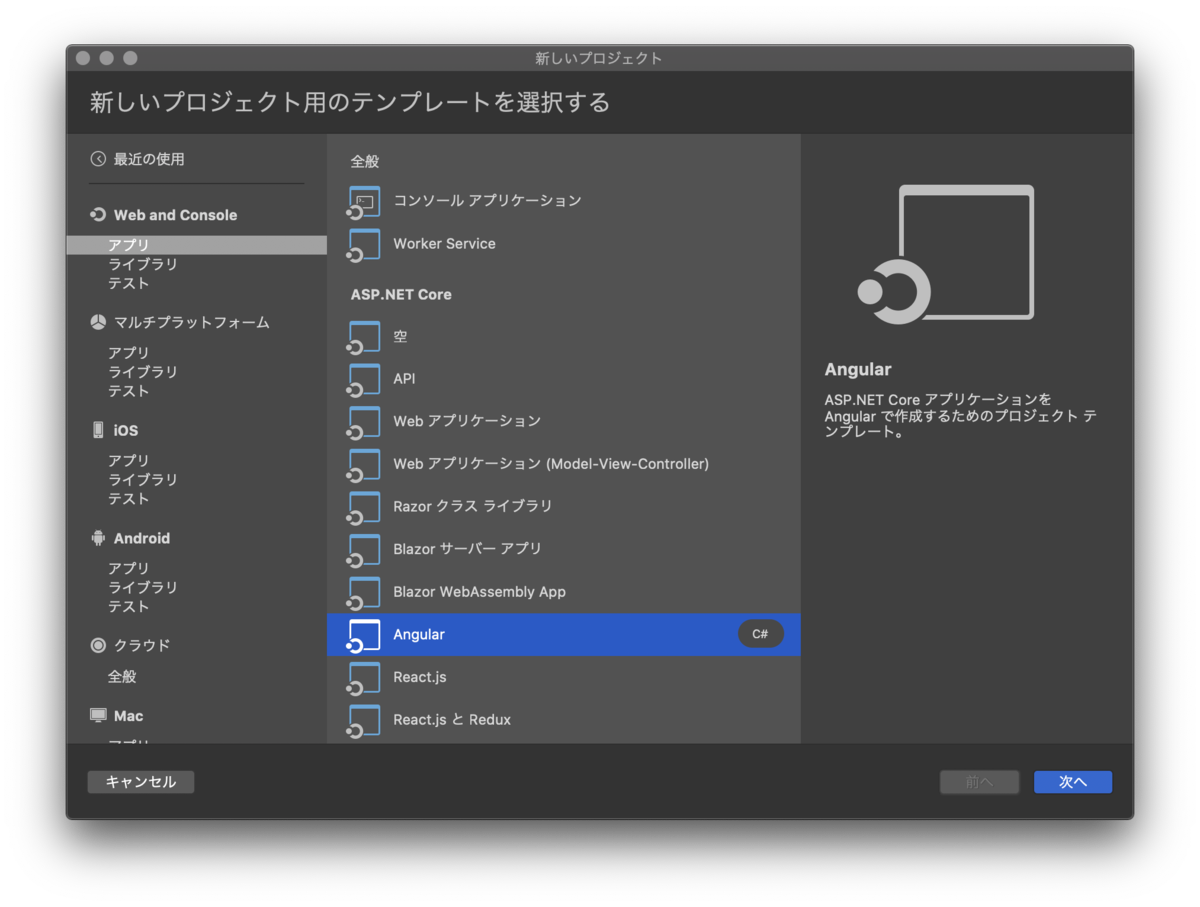Click the React.js template icon
The width and height of the screenshot is (1200, 907).
pos(364,678)
